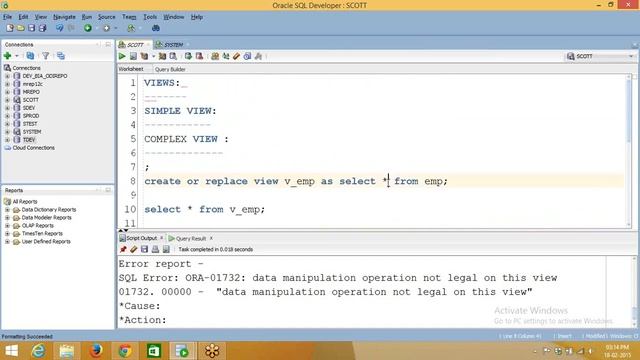Screen dimensions: 640x360
Task: Select Data Modeler Reports item
Action: [47, 218]
